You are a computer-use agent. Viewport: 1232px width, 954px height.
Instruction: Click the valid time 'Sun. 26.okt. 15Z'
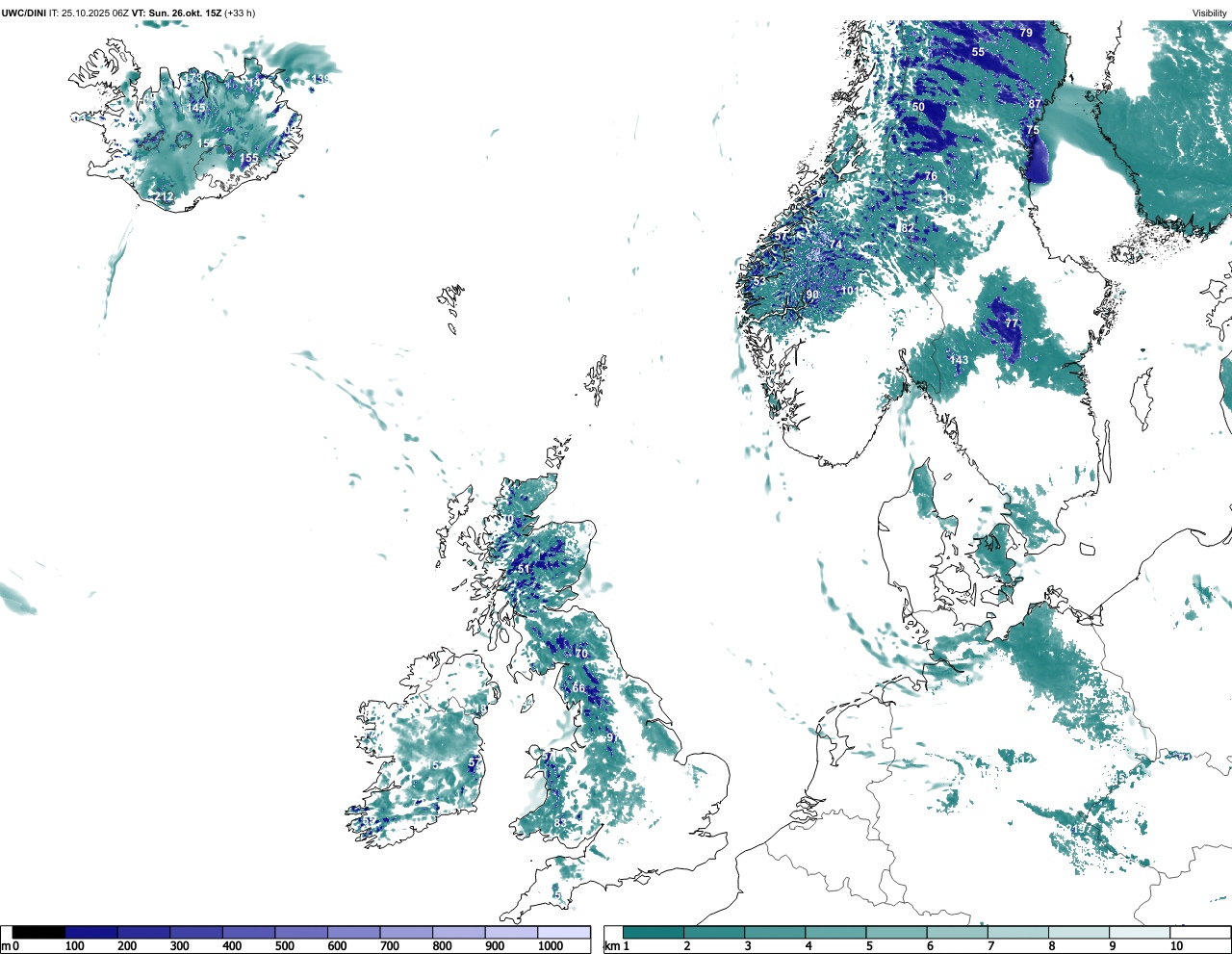click(185, 13)
